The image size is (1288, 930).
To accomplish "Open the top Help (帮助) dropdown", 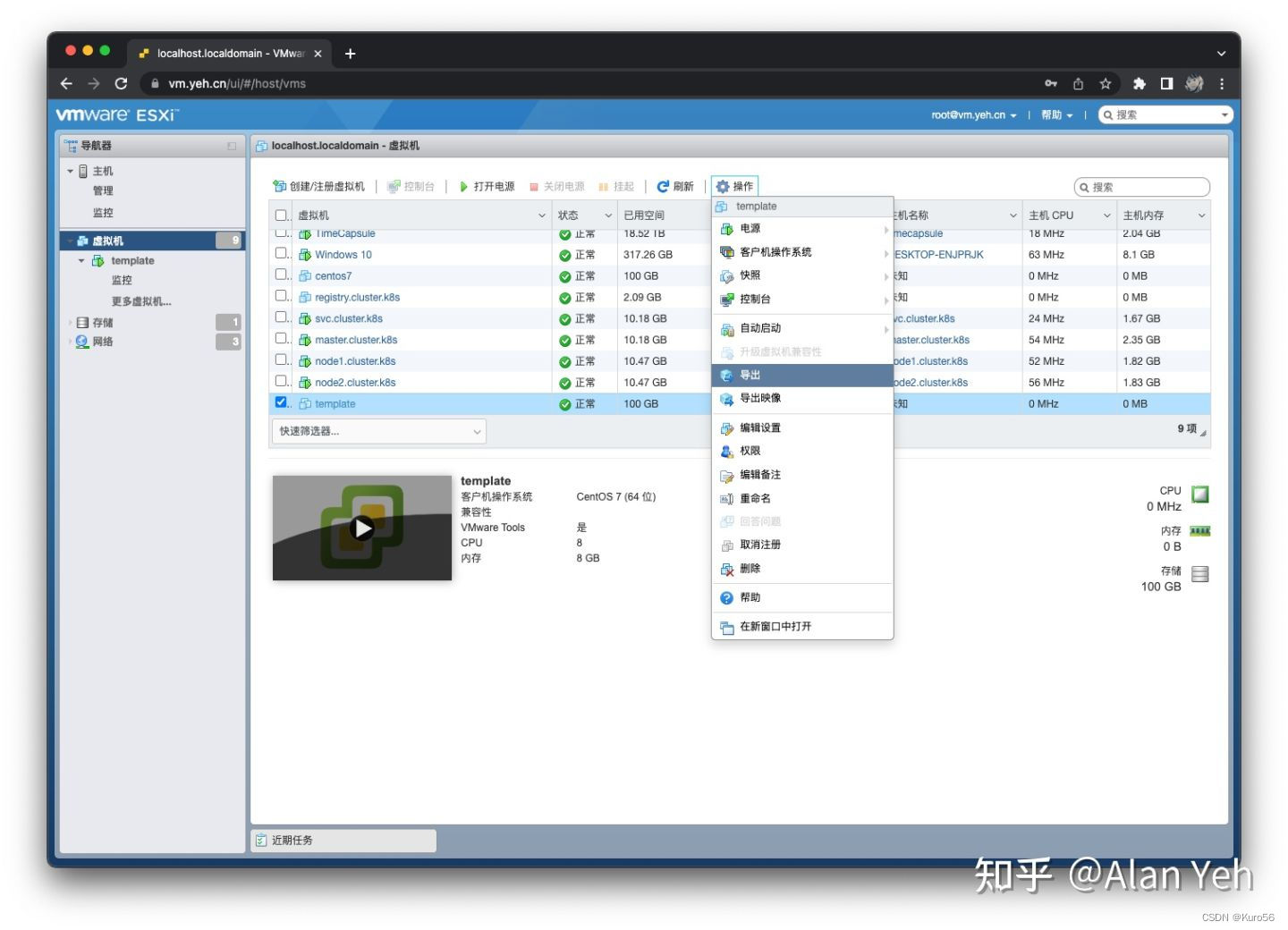I will click(x=1056, y=115).
